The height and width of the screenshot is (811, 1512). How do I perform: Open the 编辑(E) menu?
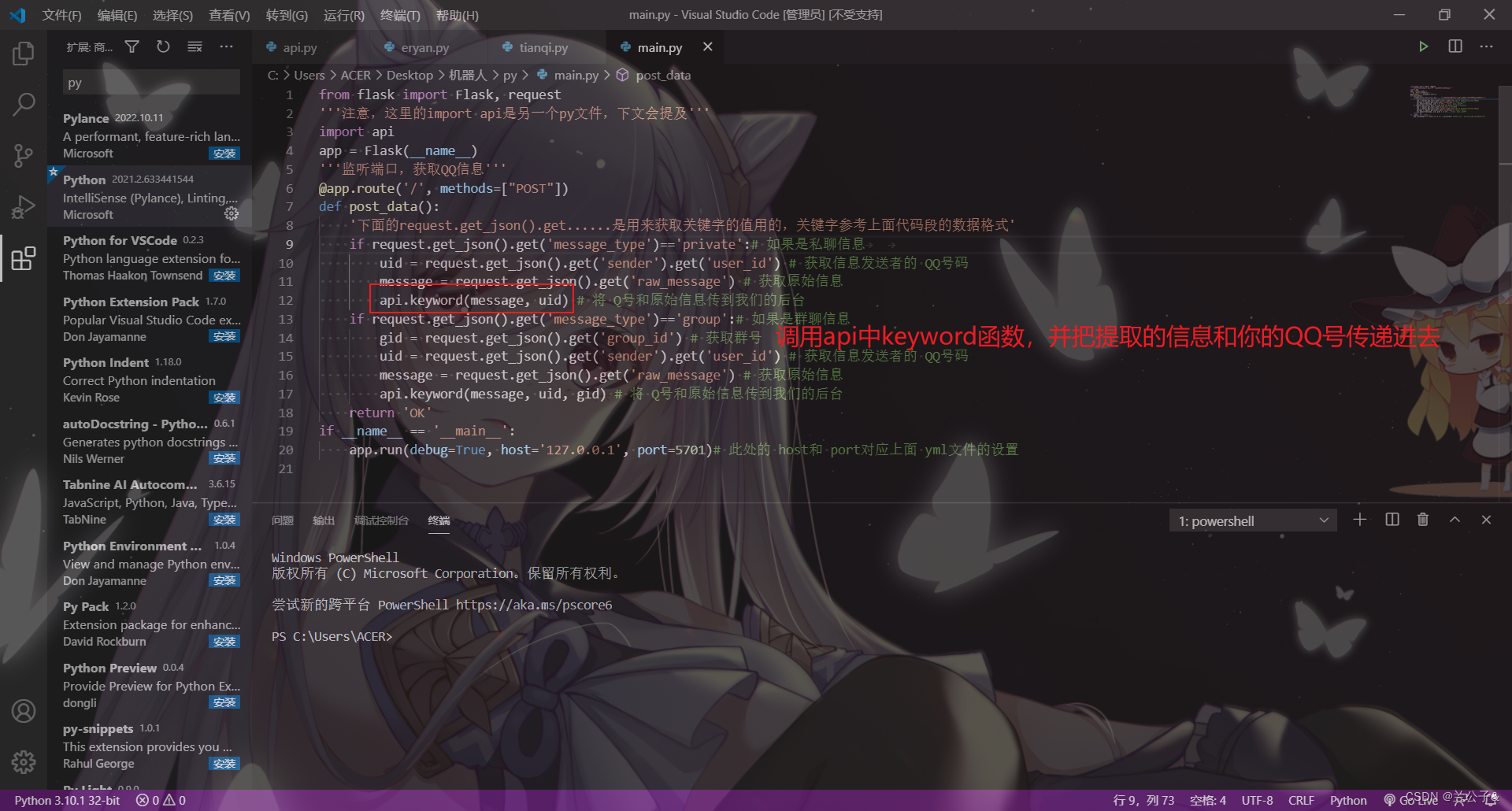click(117, 15)
